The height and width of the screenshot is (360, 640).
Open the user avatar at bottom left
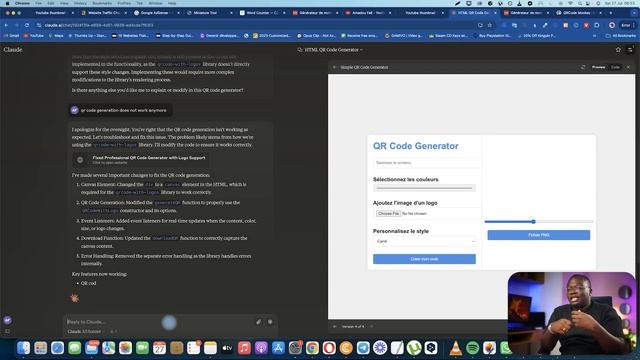point(7,320)
